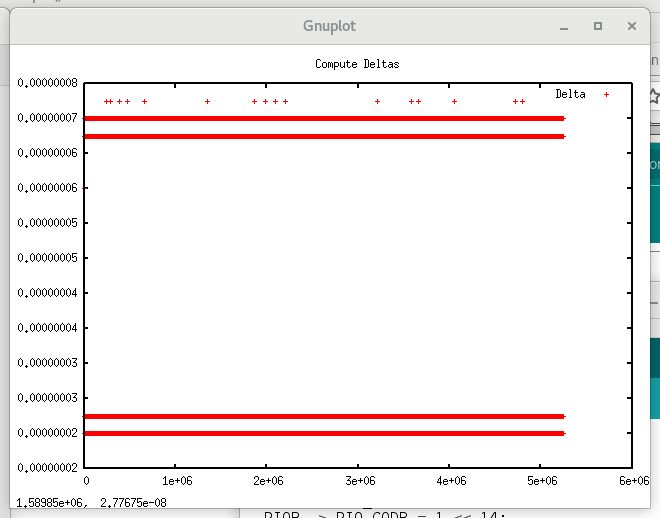Click the lone outlier point between 1e+06 and 2e+06
660x518 pixels.
(208, 101)
